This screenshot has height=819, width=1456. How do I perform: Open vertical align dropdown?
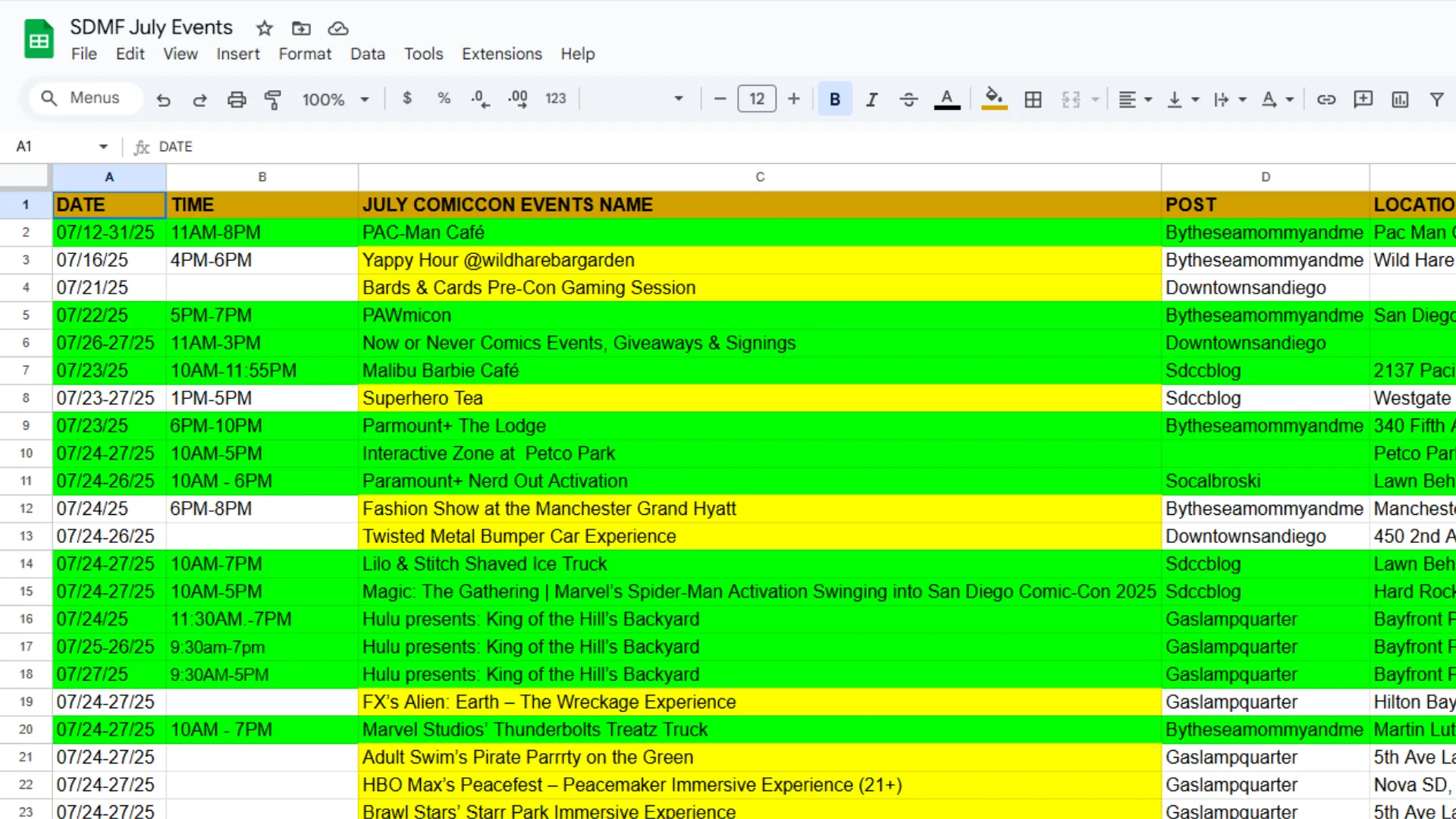pyautogui.click(x=1182, y=99)
